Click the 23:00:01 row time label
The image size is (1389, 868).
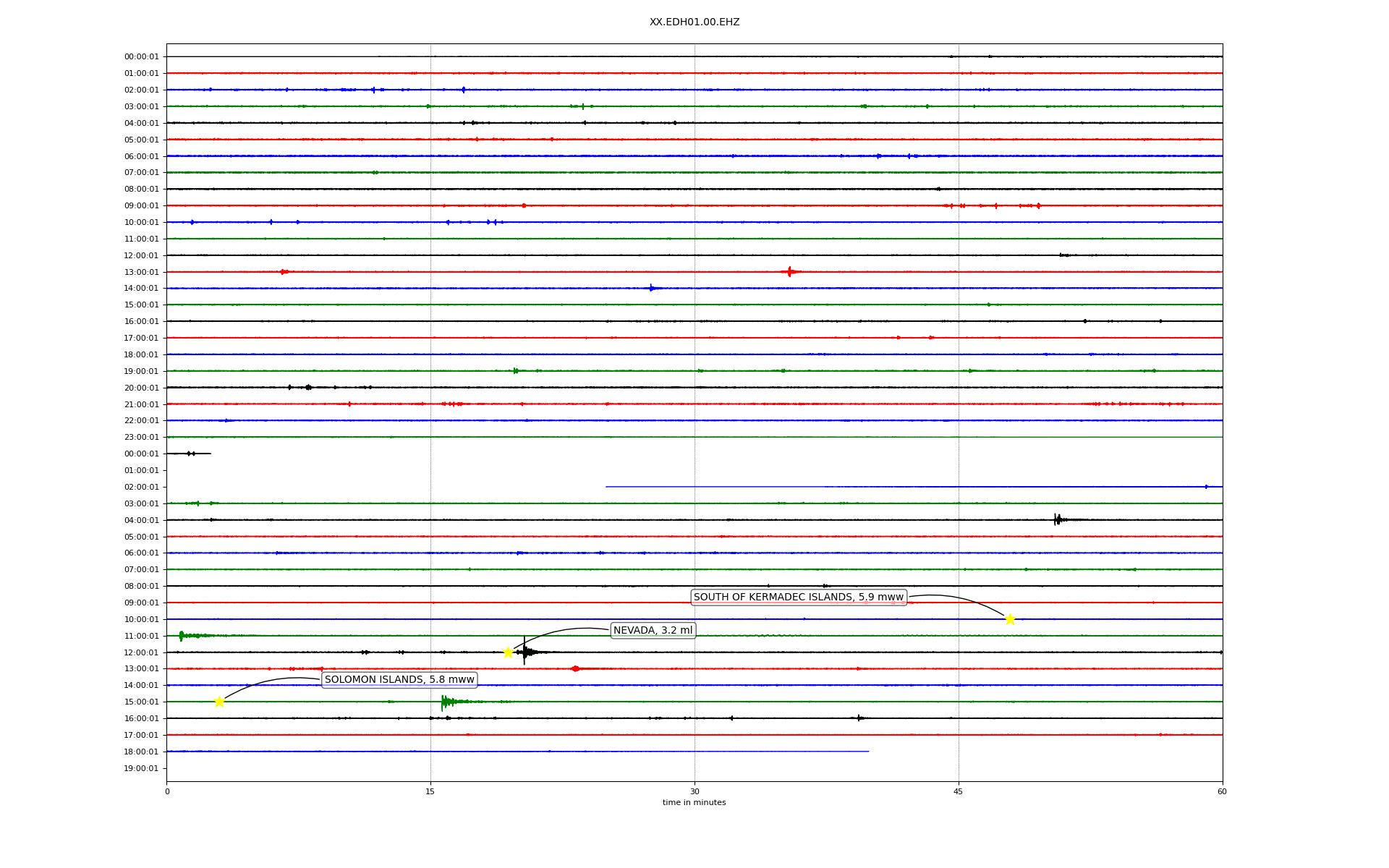click(141, 438)
